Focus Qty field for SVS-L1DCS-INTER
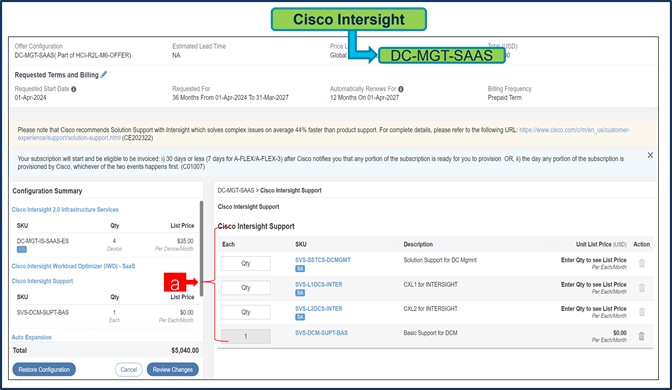Screen dimensions: 672x390 (246, 288)
